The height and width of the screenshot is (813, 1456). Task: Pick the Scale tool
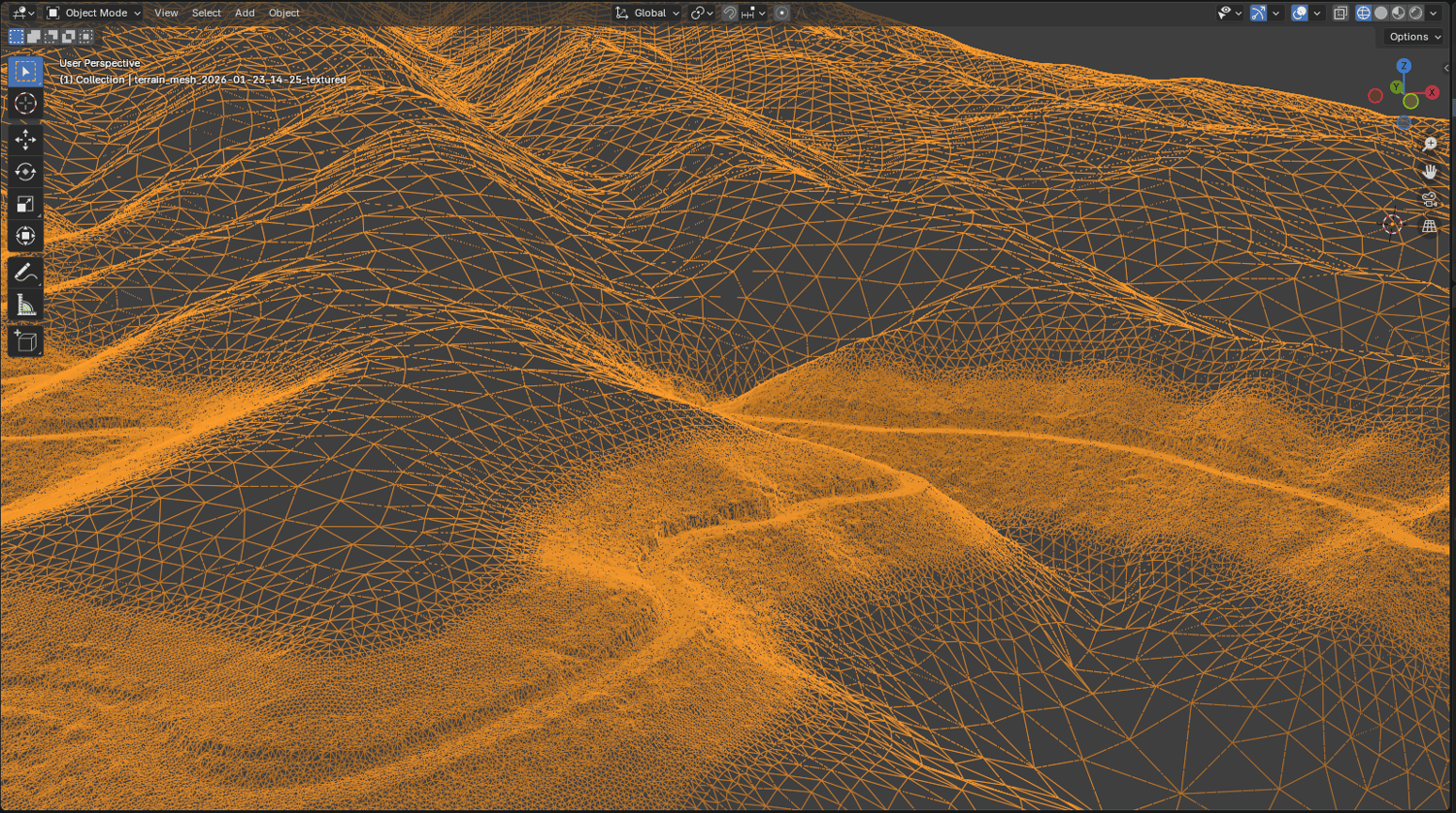point(25,204)
